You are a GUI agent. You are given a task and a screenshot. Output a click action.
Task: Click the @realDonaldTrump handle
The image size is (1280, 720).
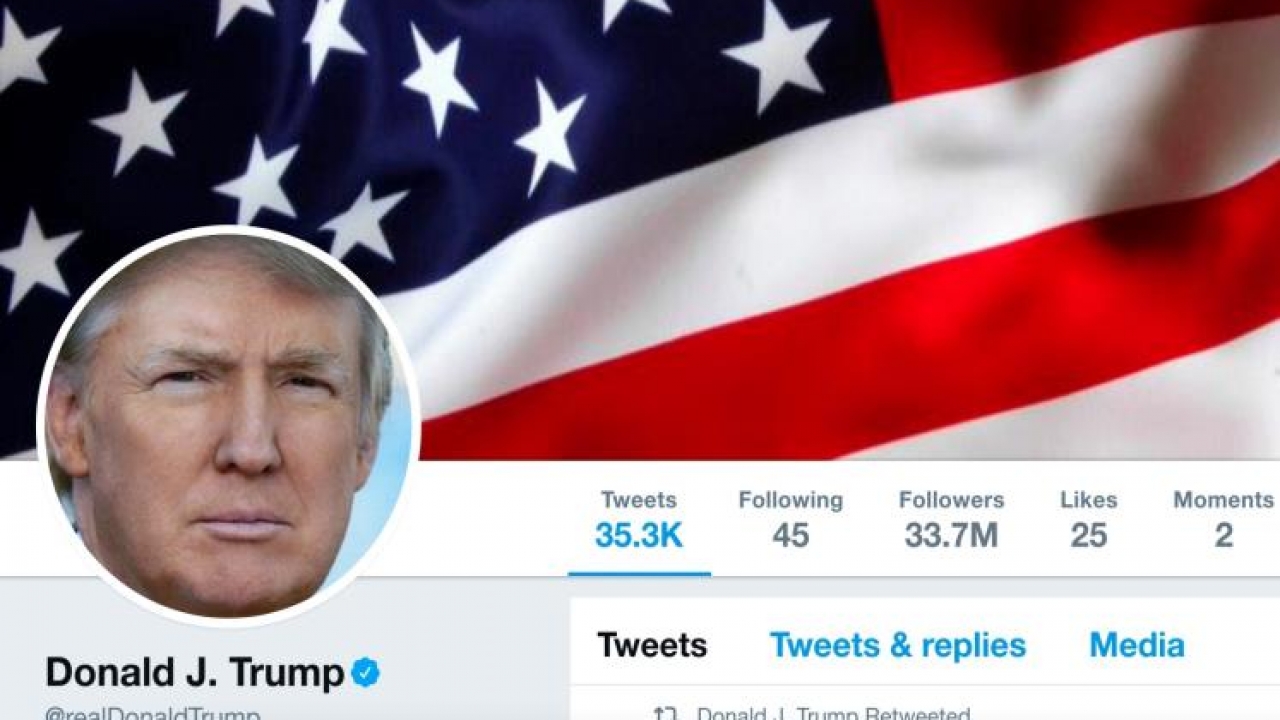[x=153, y=714]
